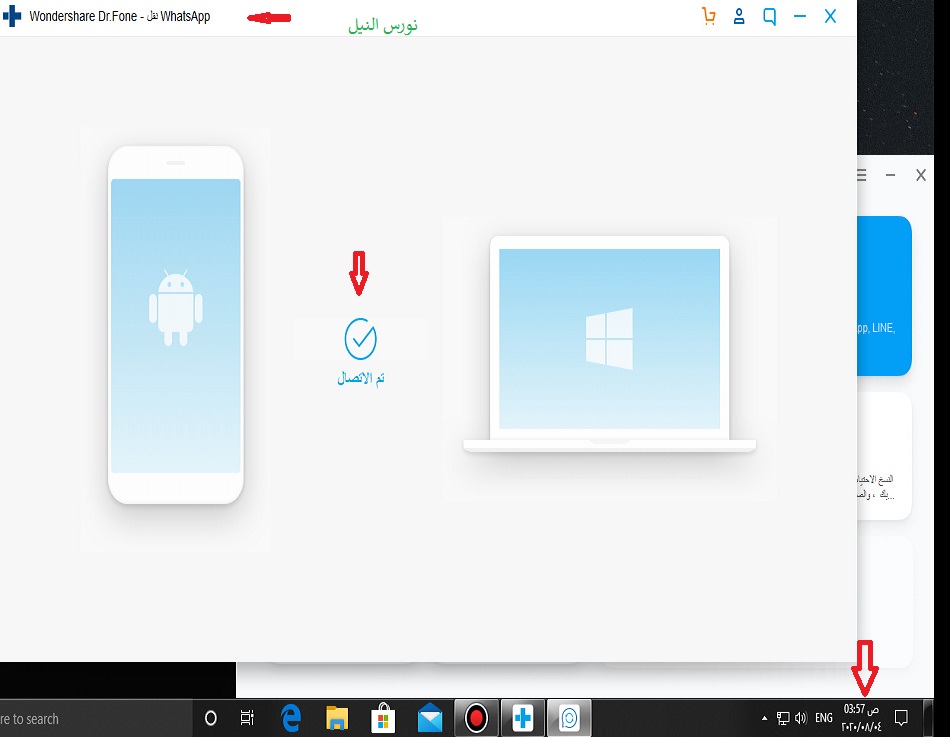The image size is (950, 737).
Task: Minimize the Dr.Fone WhatsApp transfer window
Action: tap(799, 17)
